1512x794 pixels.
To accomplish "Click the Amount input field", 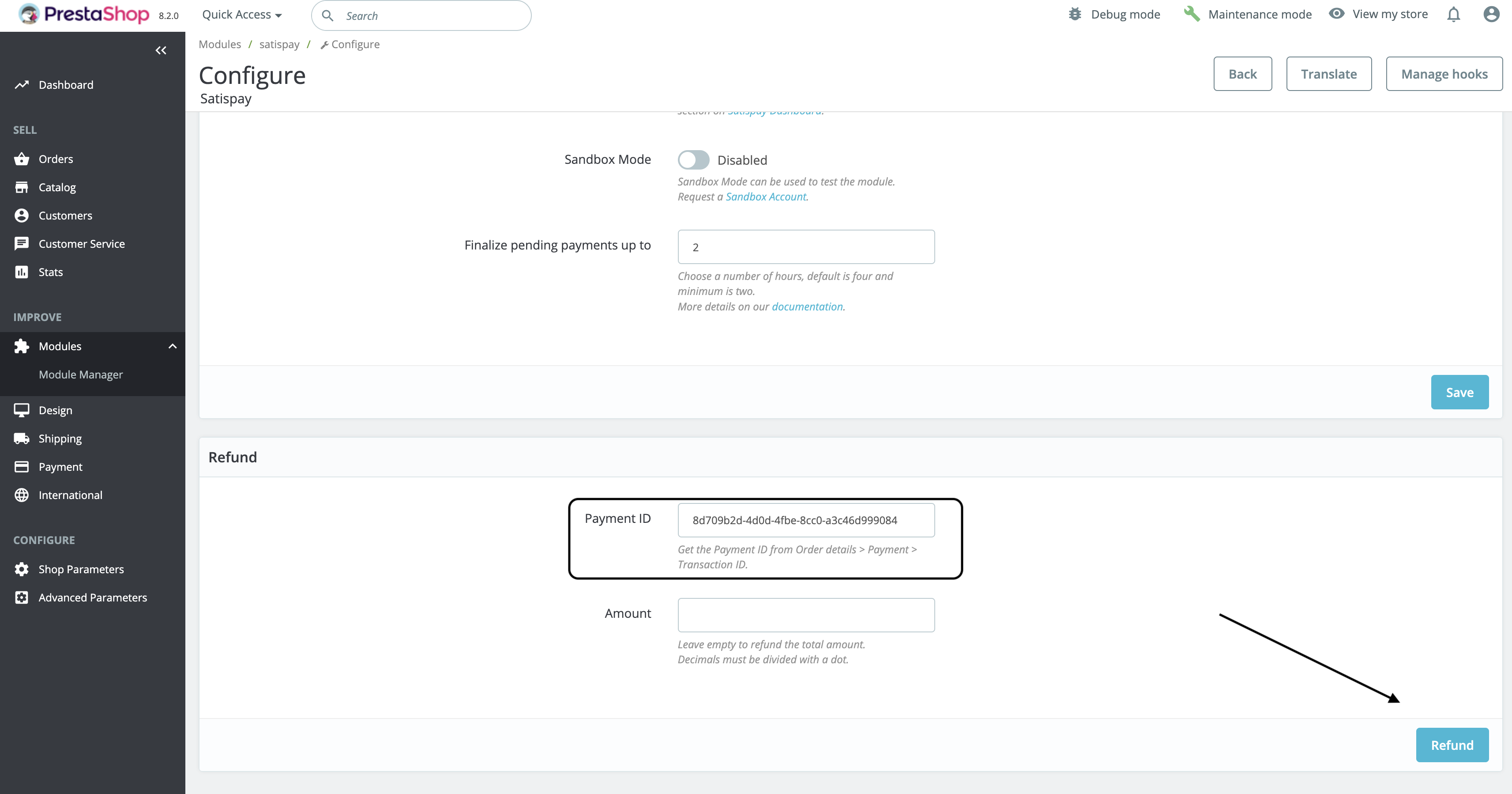I will (806, 615).
